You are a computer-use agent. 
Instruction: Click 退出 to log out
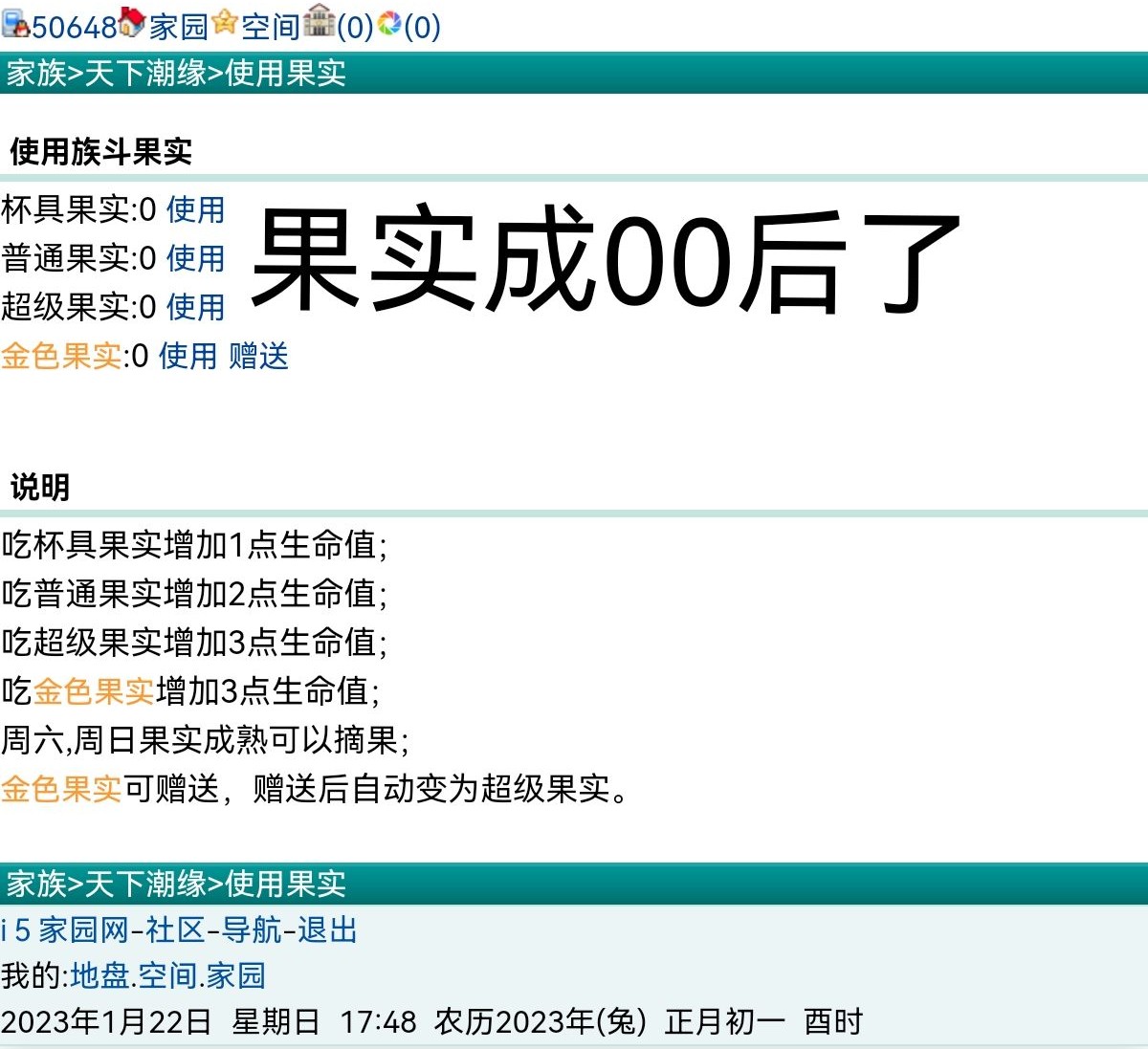click(x=327, y=929)
